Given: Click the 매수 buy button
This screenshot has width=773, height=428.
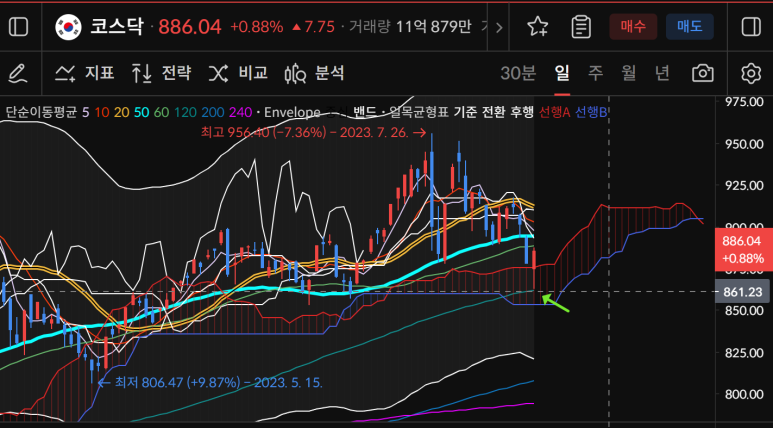Looking at the screenshot, I should click(633, 27).
